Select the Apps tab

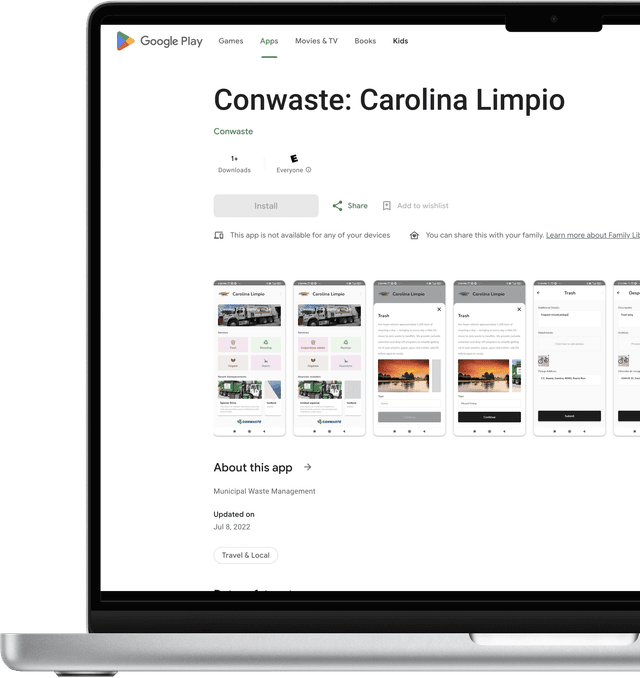coord(269,41)
